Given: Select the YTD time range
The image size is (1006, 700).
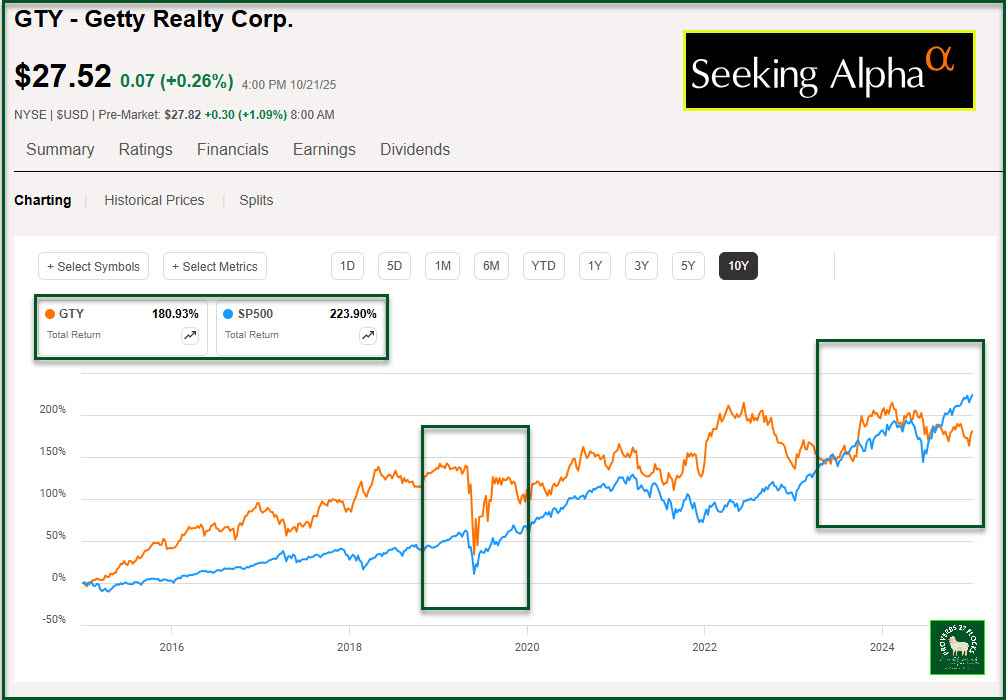Looking at the screenshot, I should 543,266.
